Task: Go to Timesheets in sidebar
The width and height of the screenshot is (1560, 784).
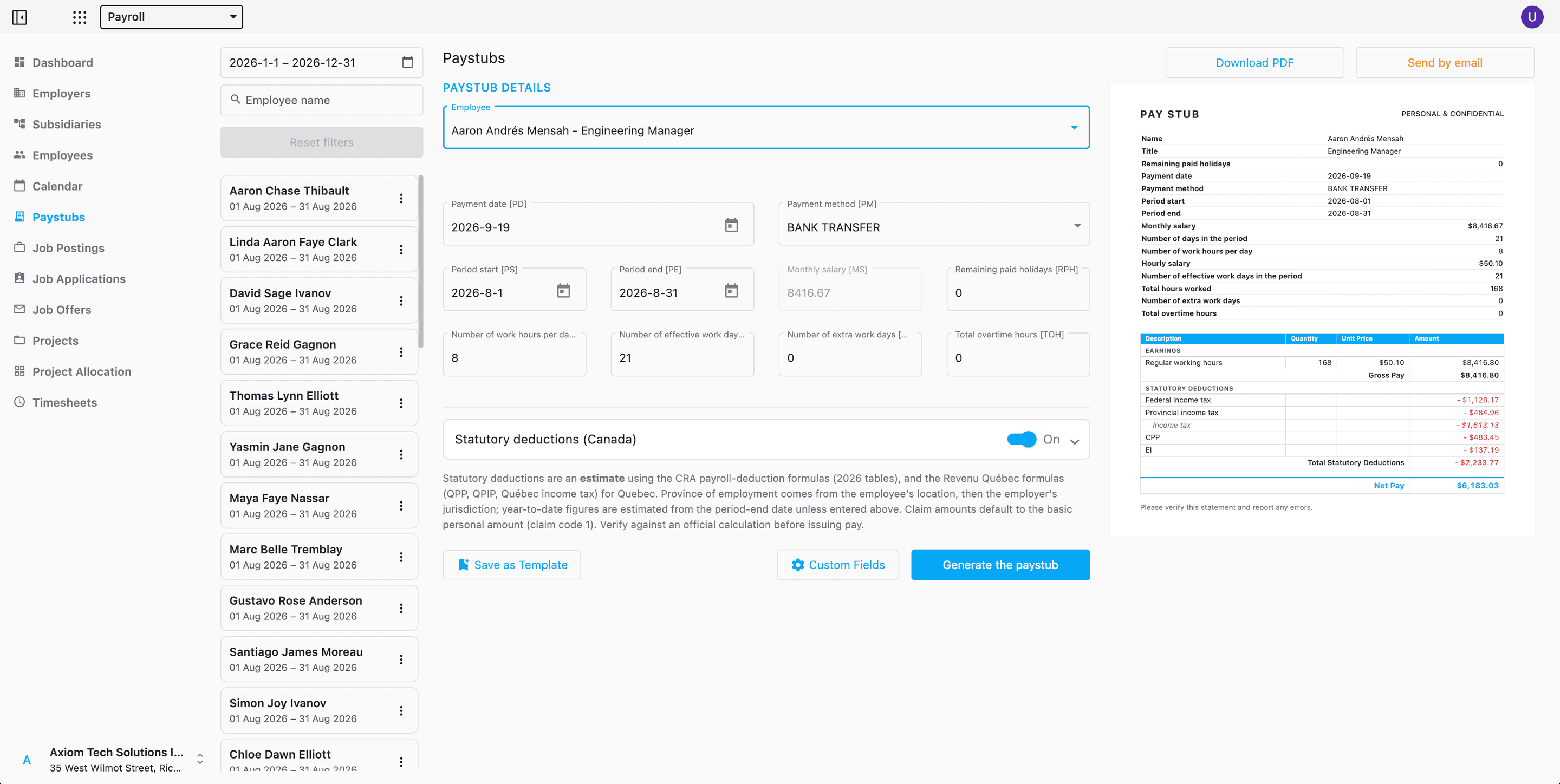Action: pyautogui.click(x=64, y=403)
